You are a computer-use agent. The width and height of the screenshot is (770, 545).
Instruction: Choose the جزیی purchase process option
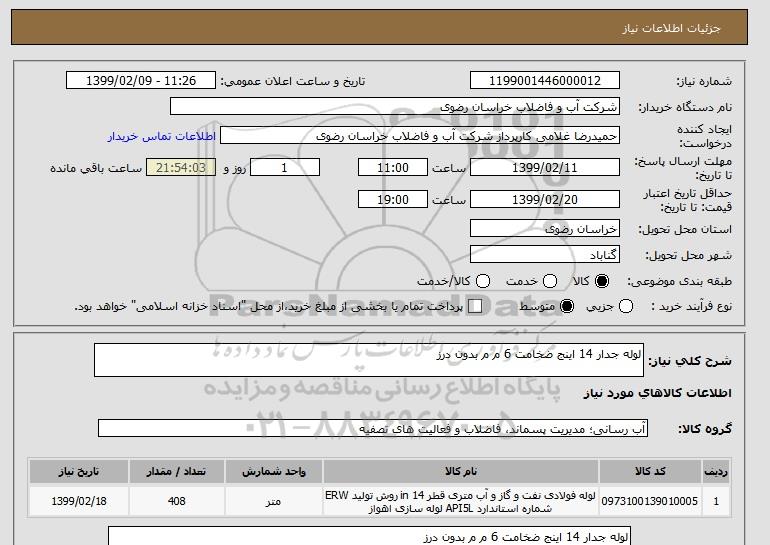click(x=626, y=306)
